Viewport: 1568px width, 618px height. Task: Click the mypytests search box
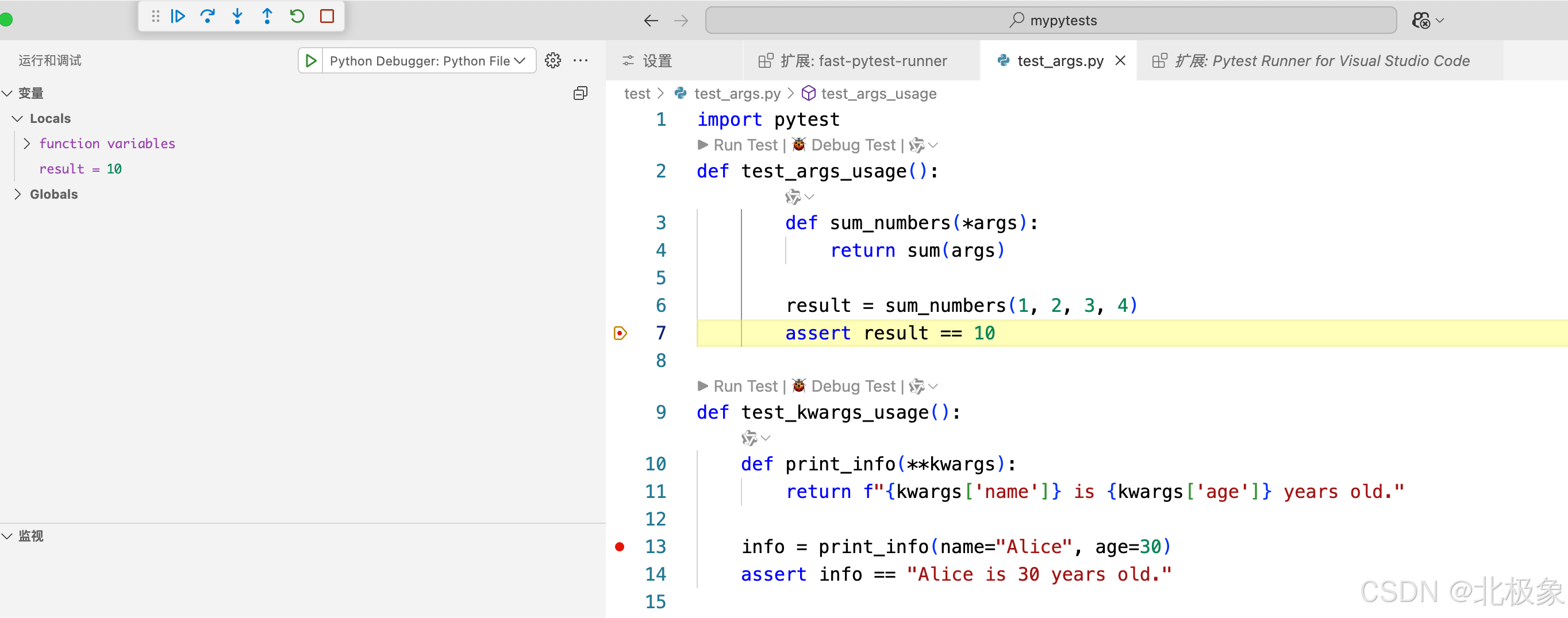1051,21
